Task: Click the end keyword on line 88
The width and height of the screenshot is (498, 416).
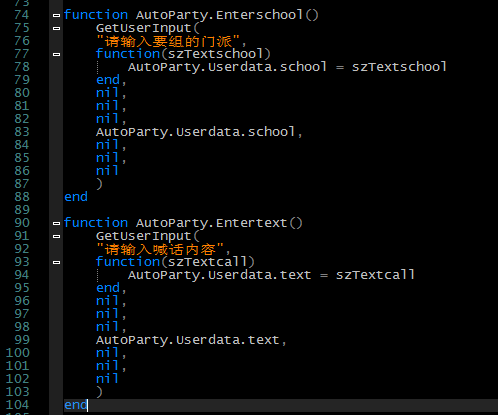Action: (x=76, y=197)
